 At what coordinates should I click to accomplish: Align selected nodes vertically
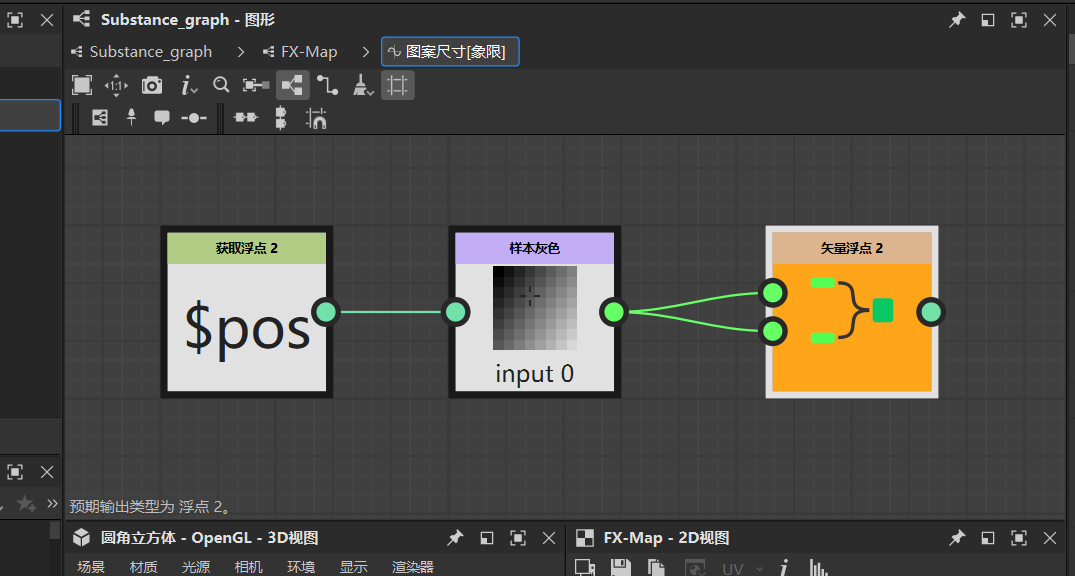click(280, 118)
